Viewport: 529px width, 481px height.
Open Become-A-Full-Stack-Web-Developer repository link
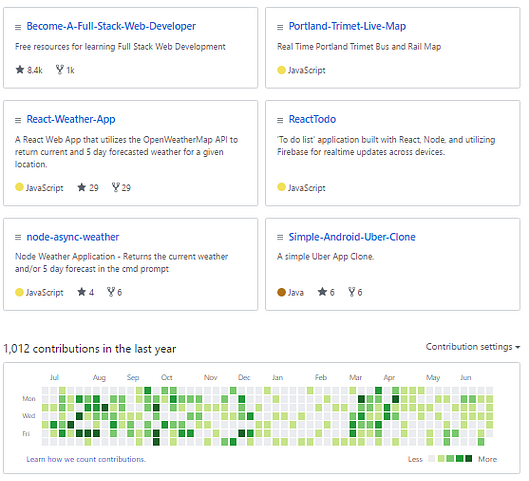111,26
